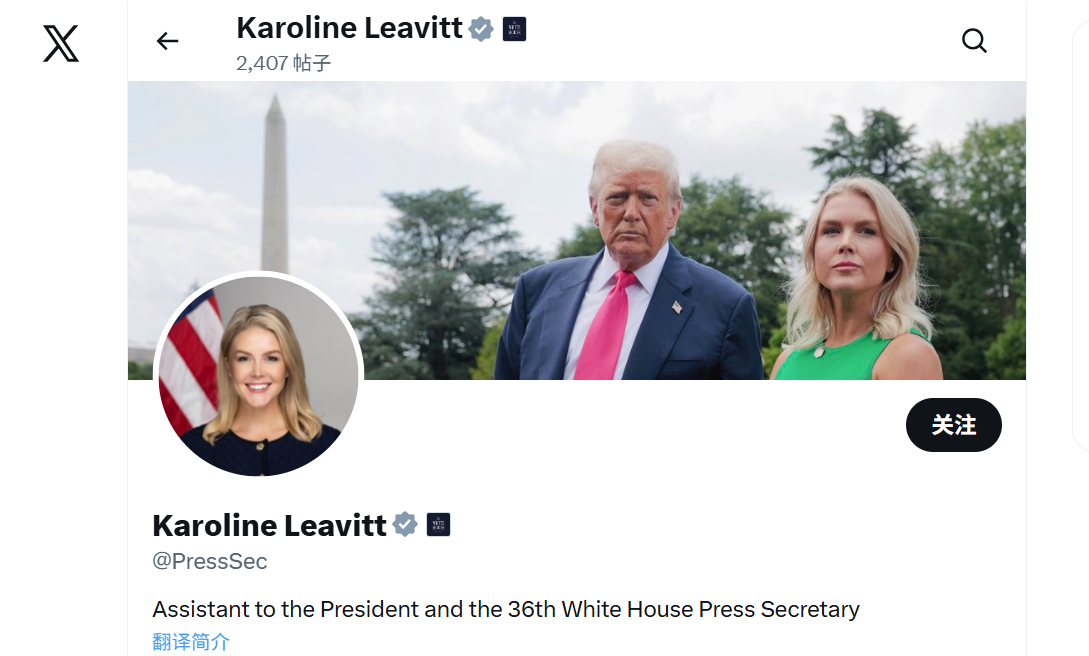Click the large Karoline Leavitt profile name
1089x656 pixels.
point(269,525)
